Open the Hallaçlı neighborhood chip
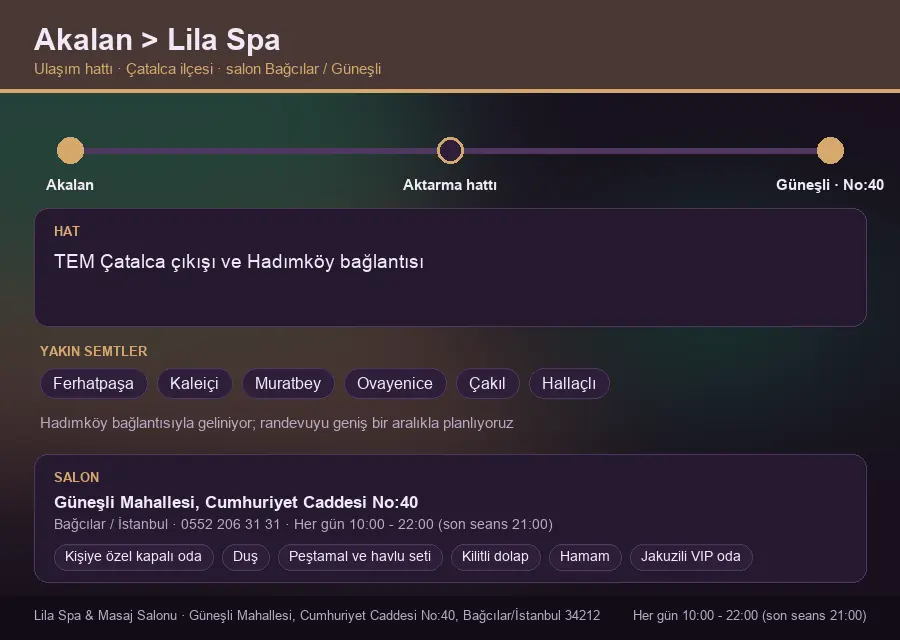Image resolution: width=900 pixels, height=640 pixels. [x=569, y=383]
